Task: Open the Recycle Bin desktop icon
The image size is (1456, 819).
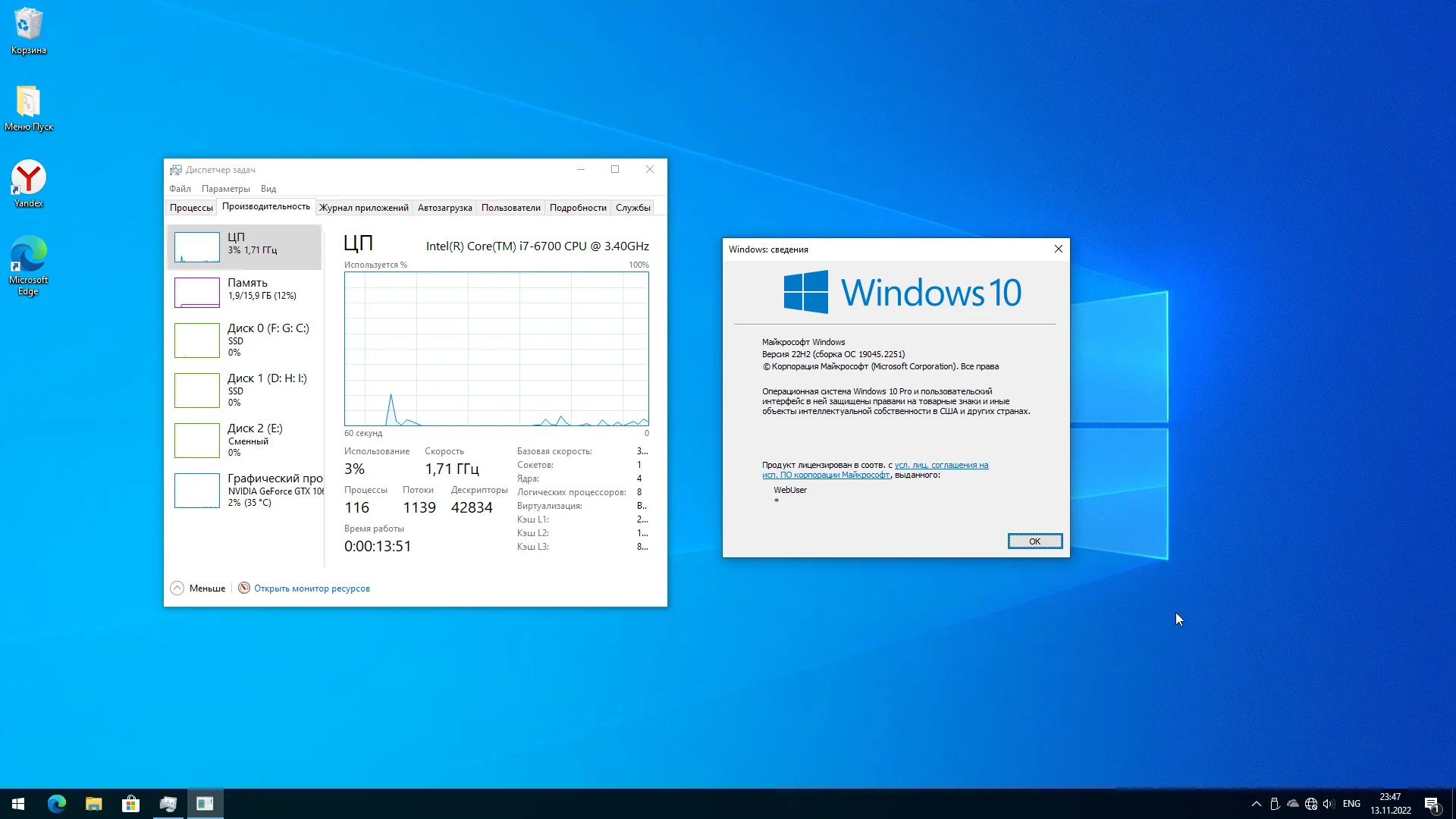Action: (29, 29)
